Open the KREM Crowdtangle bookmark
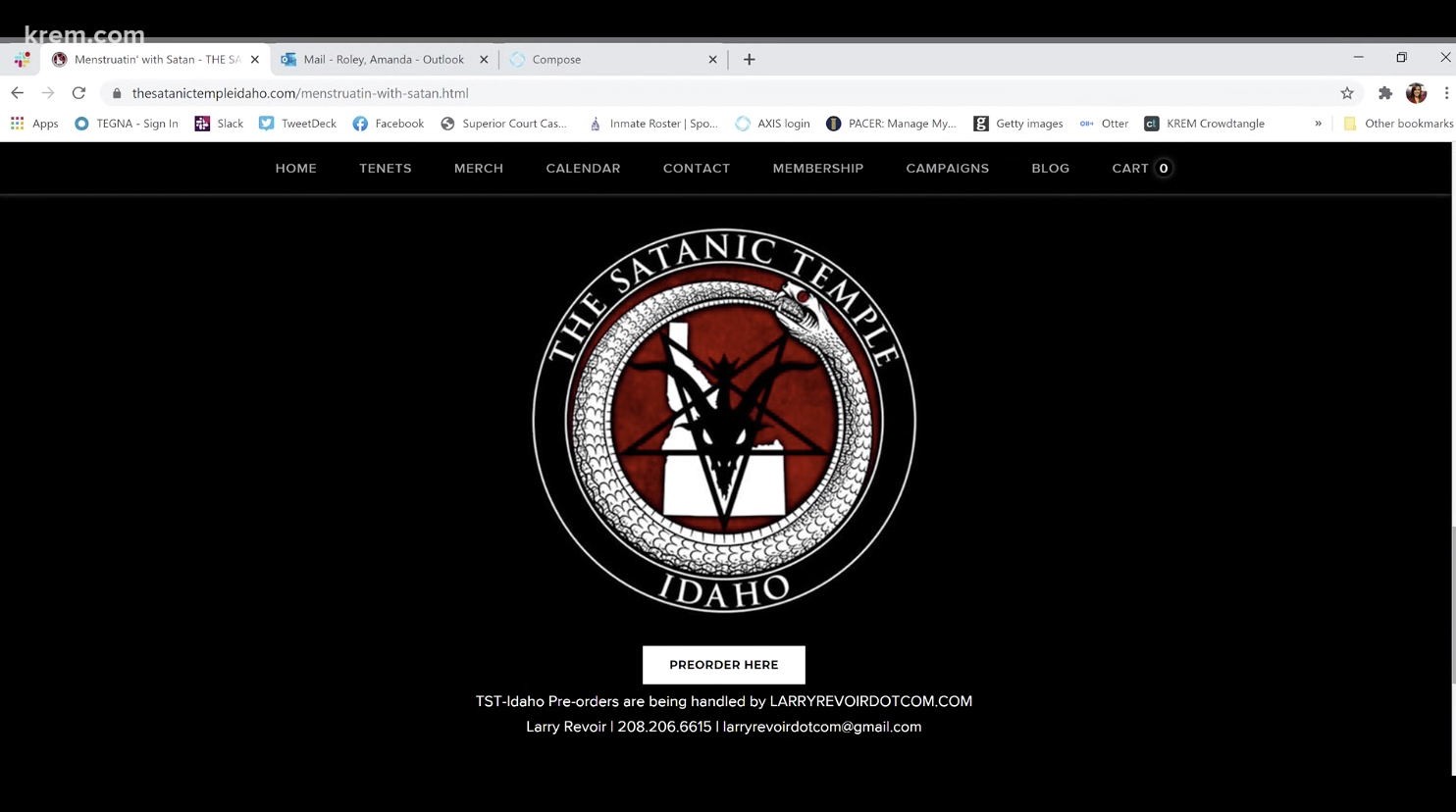1456x812 pixels. point(1204,124)
